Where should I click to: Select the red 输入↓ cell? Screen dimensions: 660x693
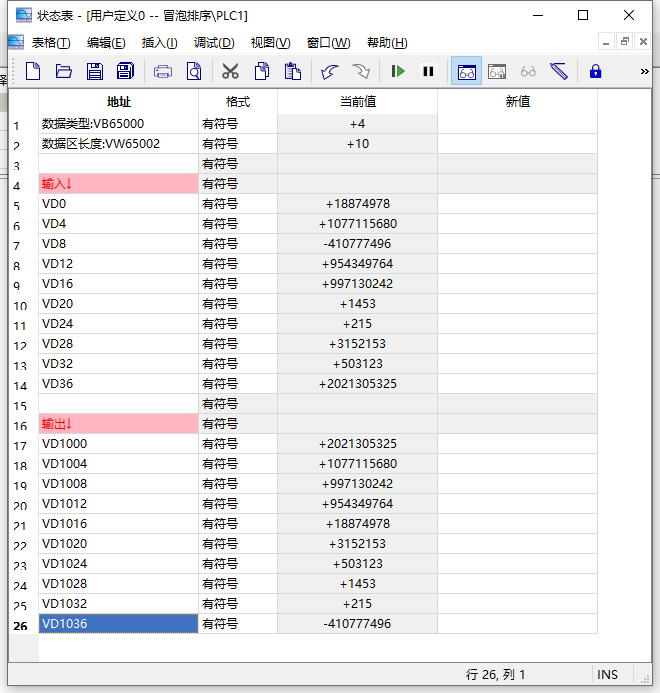coord(118,184)
